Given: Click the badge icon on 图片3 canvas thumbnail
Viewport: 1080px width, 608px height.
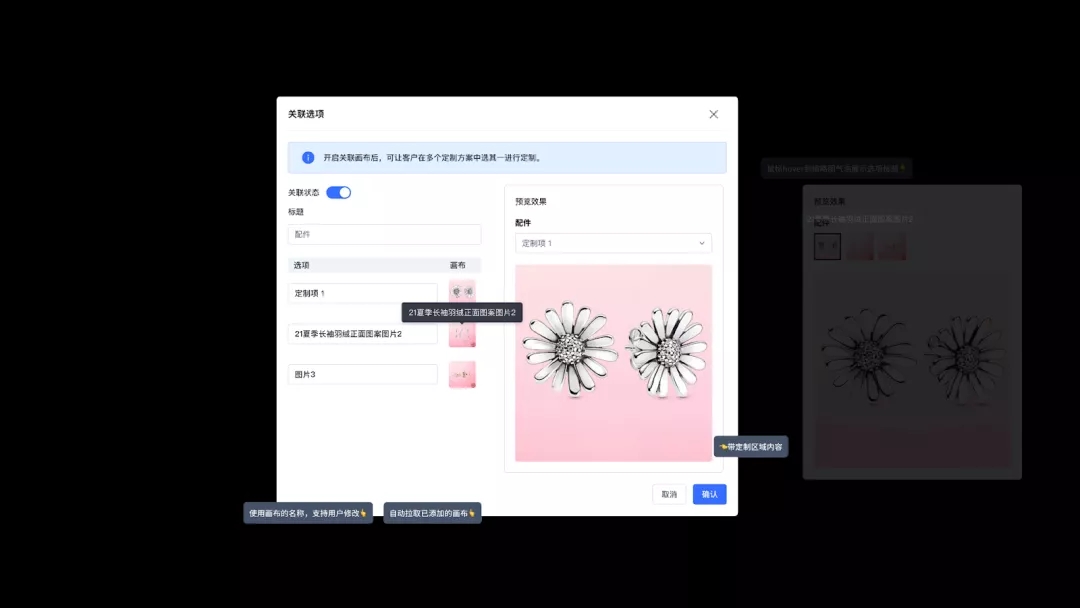Looking at the screenshot, I should (472, 383).
